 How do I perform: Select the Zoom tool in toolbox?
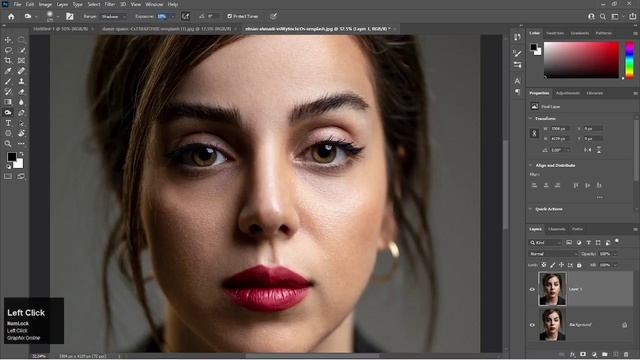point(8,144)
